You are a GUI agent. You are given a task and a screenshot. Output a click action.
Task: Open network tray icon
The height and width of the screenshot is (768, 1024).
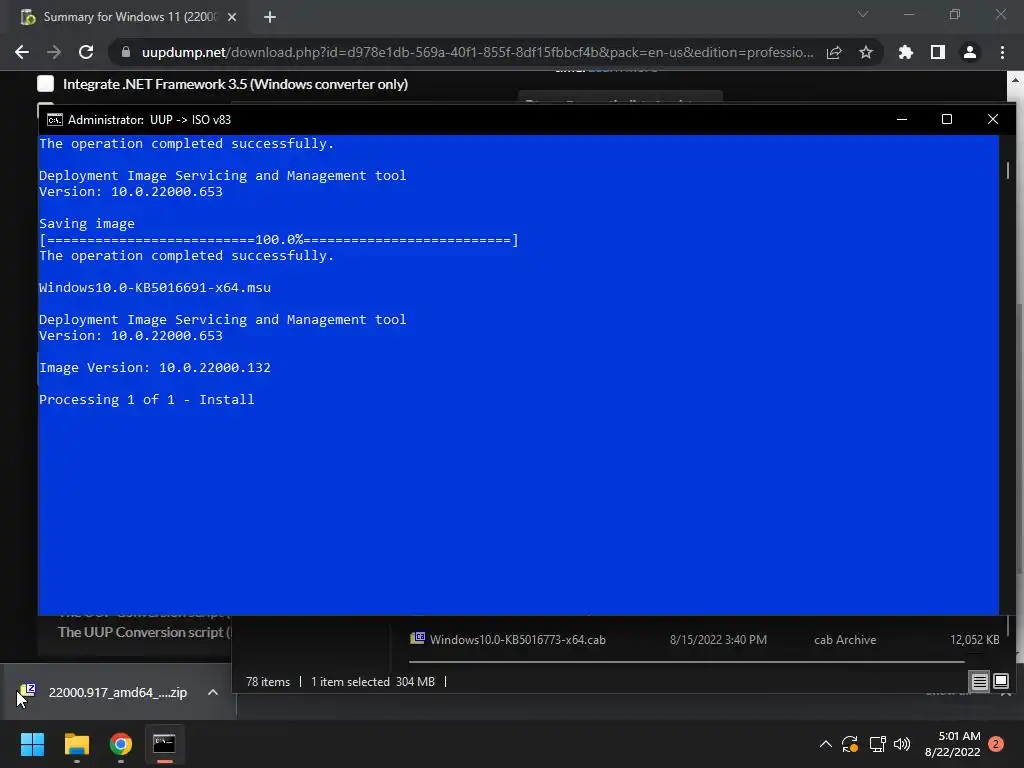[x=877, y=744]
